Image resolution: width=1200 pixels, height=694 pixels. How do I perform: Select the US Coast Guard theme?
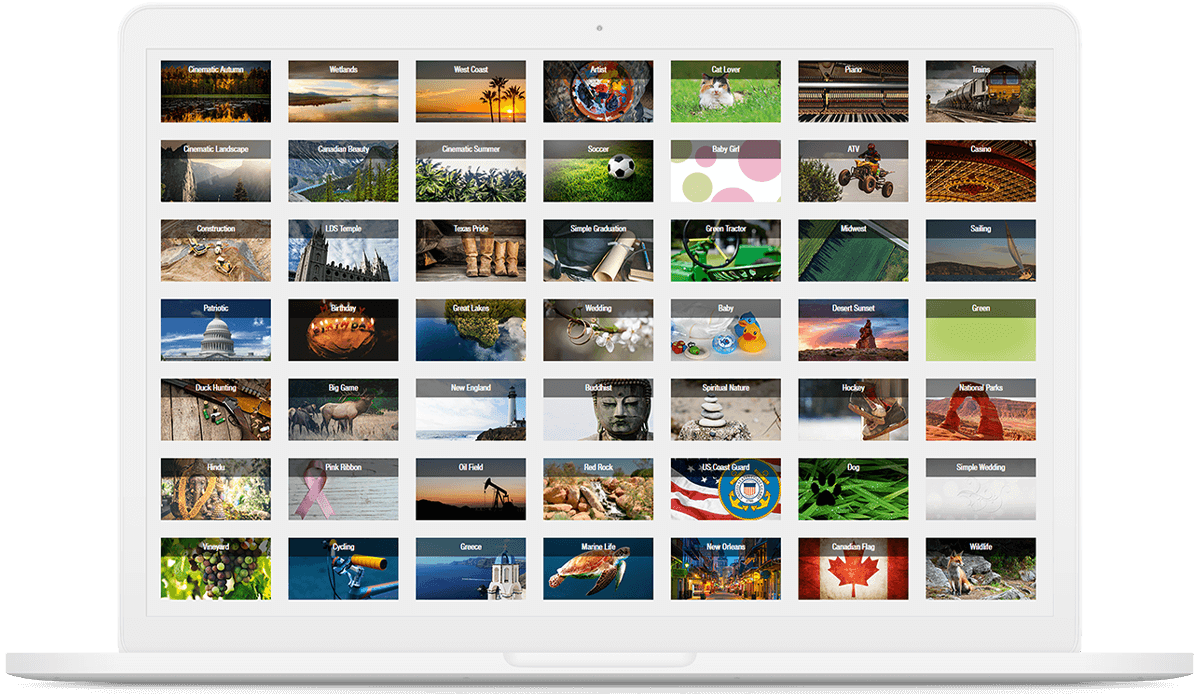pyautogui.click(x=725, y=489)
